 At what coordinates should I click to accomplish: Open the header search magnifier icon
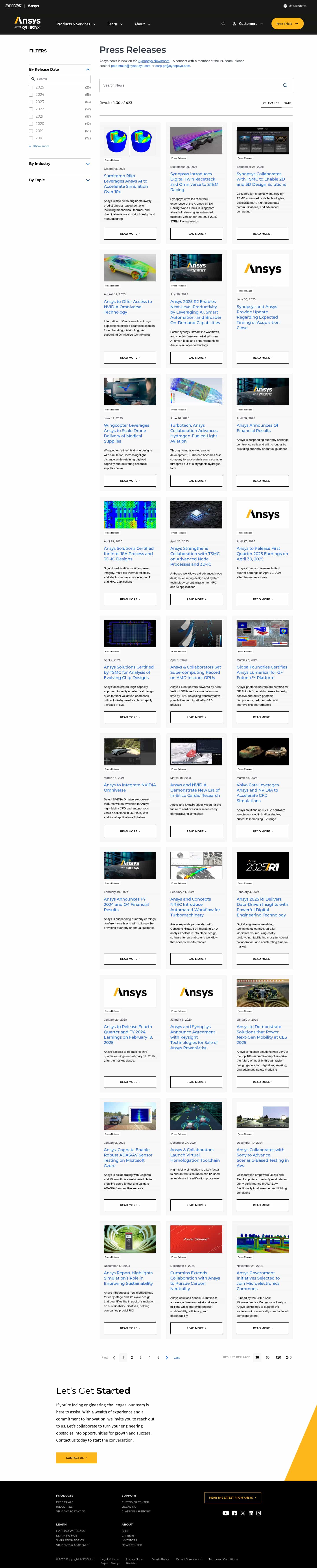click(223, 24)
